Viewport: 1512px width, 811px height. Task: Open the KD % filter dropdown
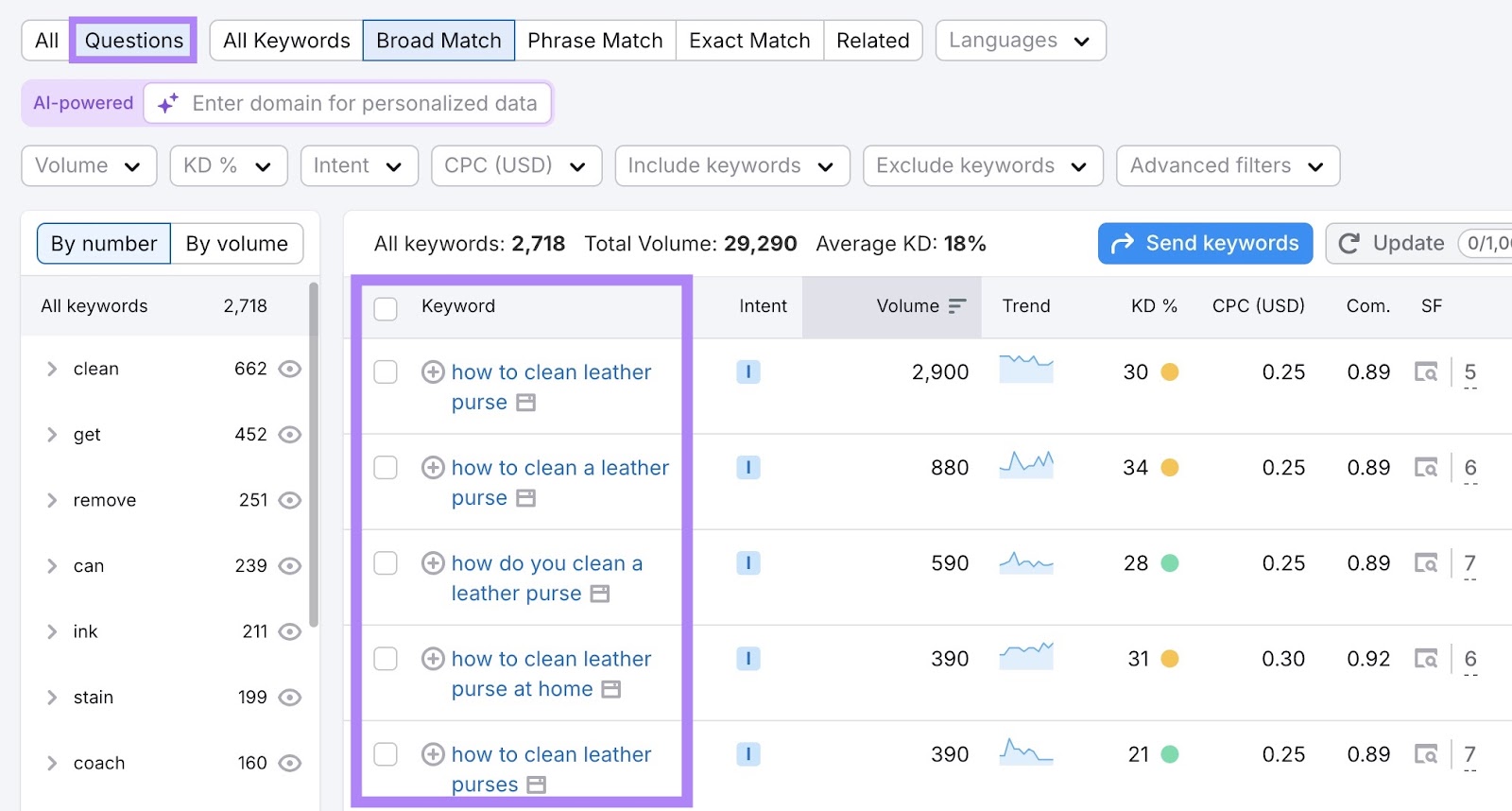pos(228,166)
